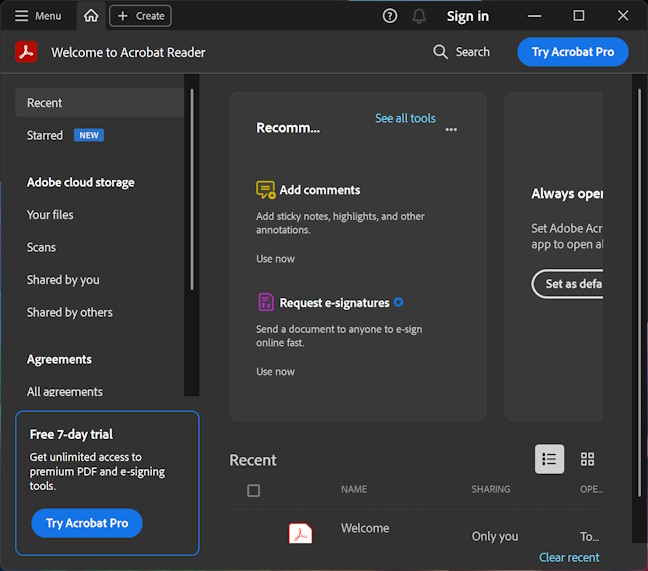Click Try Acrobat Pro in header
The height and width of the screenshot is (571, 648).
point(573,52)
